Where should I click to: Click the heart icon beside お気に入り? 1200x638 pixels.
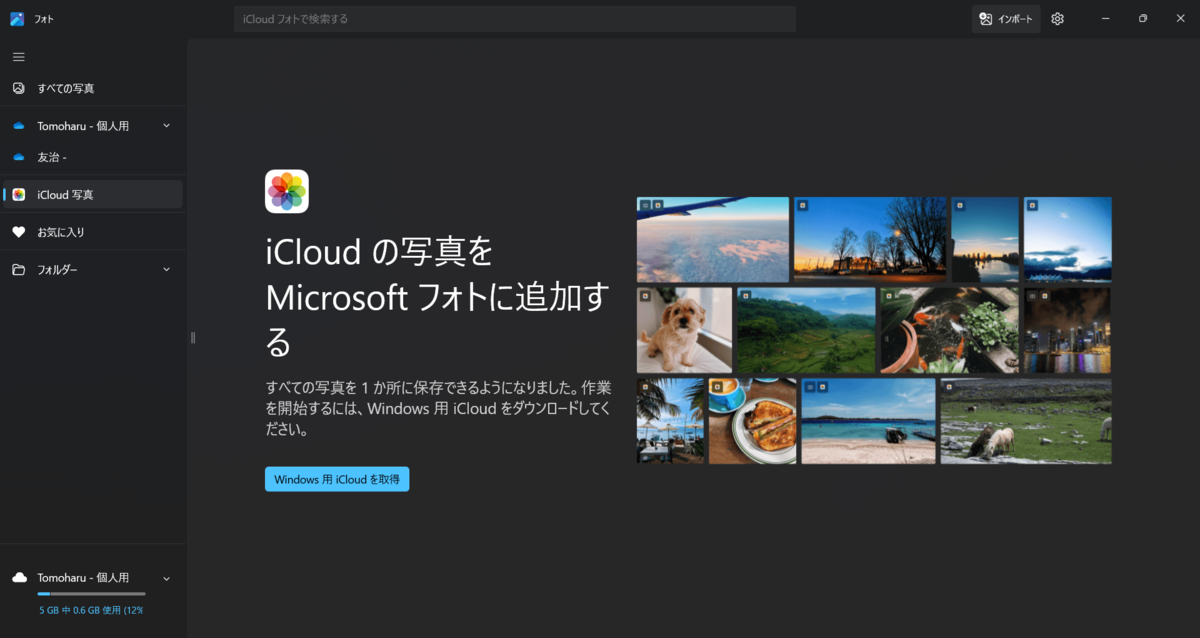coord(18,232)
